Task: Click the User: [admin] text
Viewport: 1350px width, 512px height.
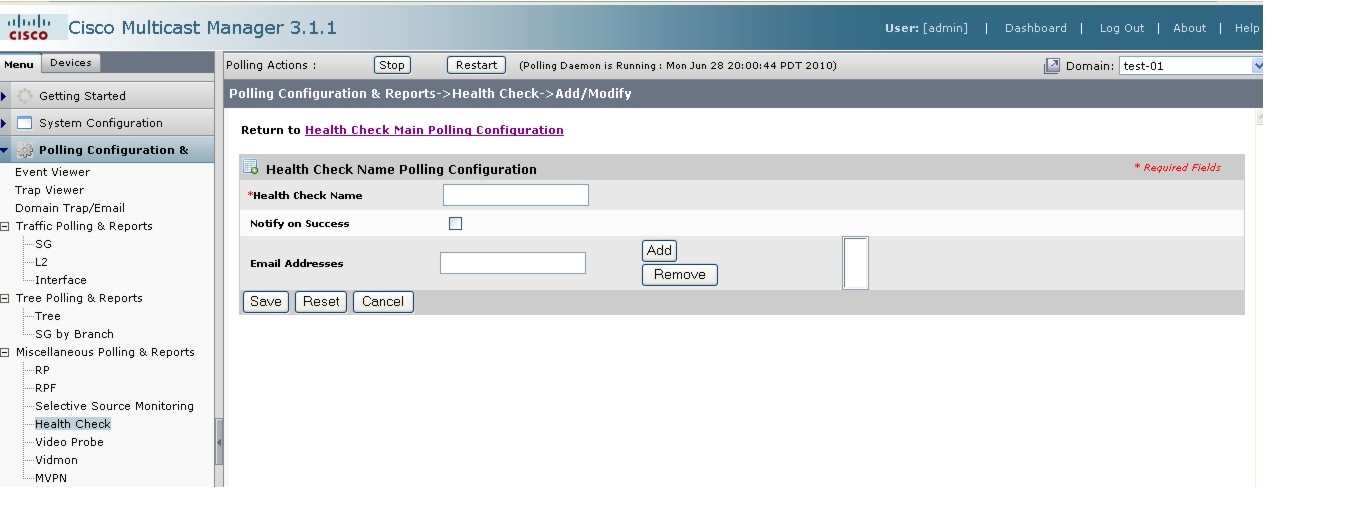Action: 926,28
